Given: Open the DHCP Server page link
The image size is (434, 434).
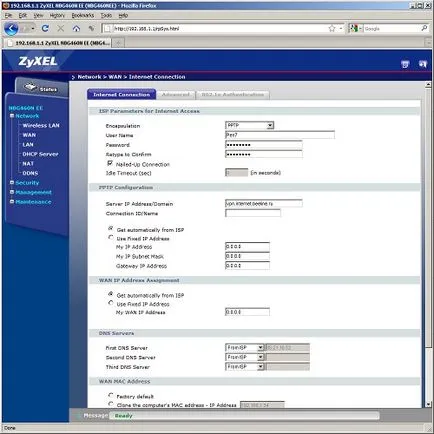Looking at the screenshot, I should coord(40,154).
